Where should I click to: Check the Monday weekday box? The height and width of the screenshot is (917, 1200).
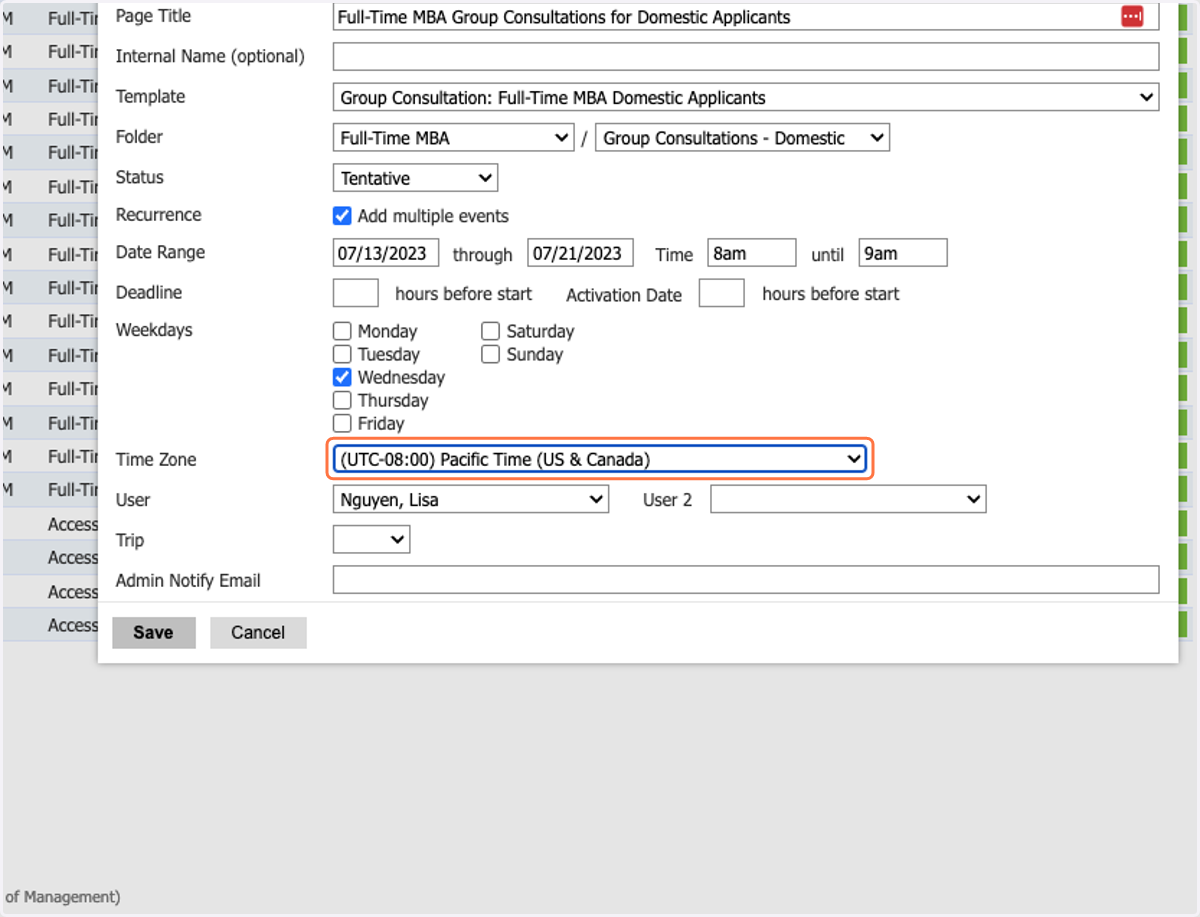coord(342,331)
